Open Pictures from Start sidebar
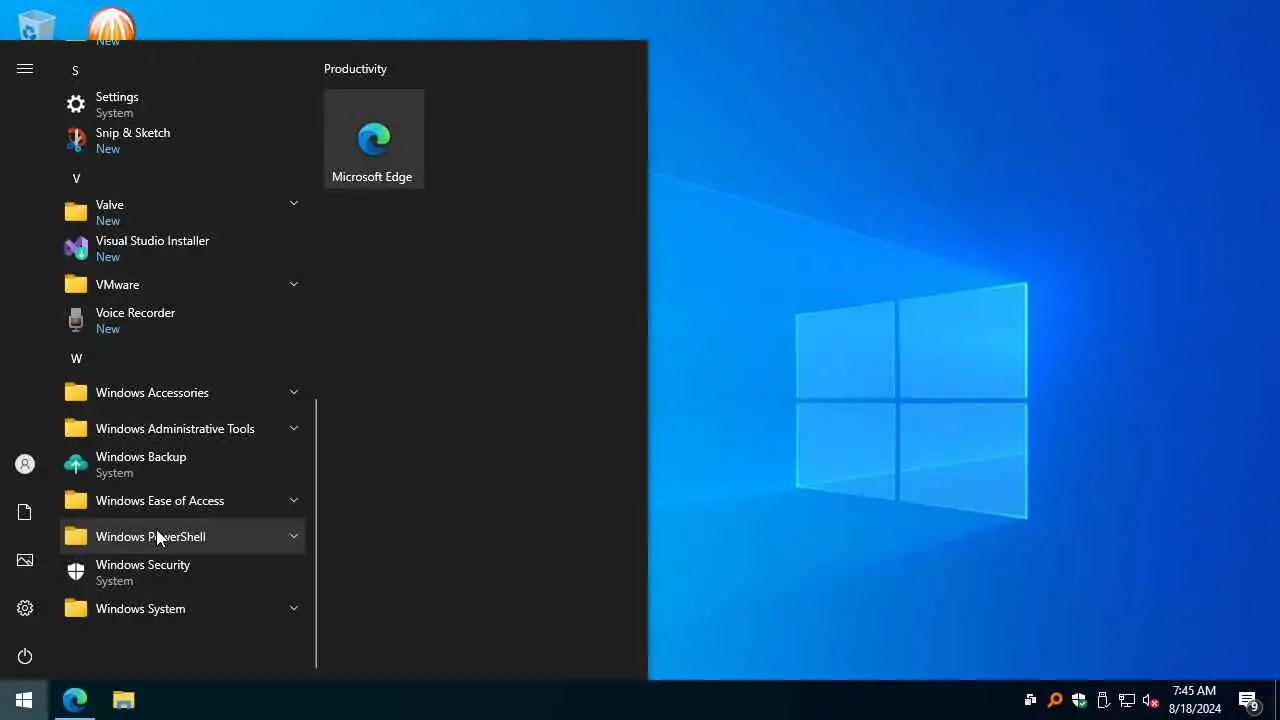Screen dimensions: 1280x720 tap(25, 560)
